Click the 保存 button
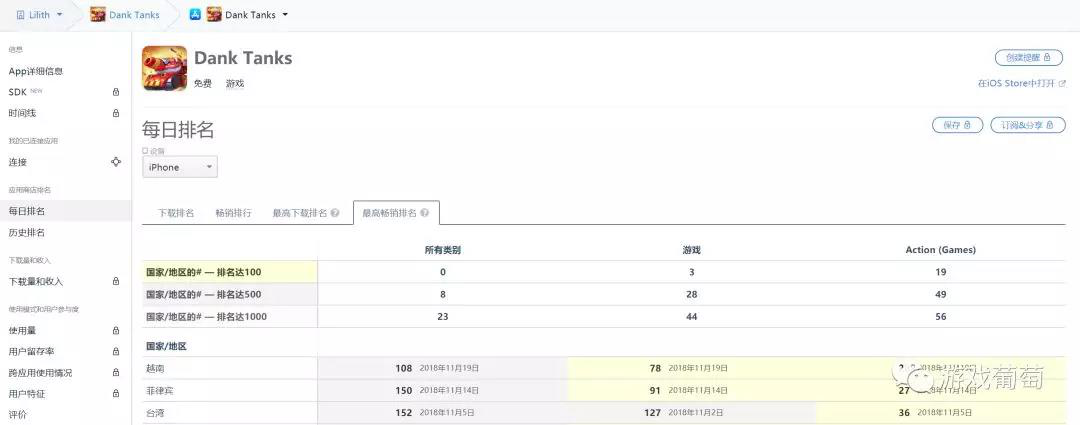The height and width of the screenshot is (425, 1080). click(x=956, y=125)
